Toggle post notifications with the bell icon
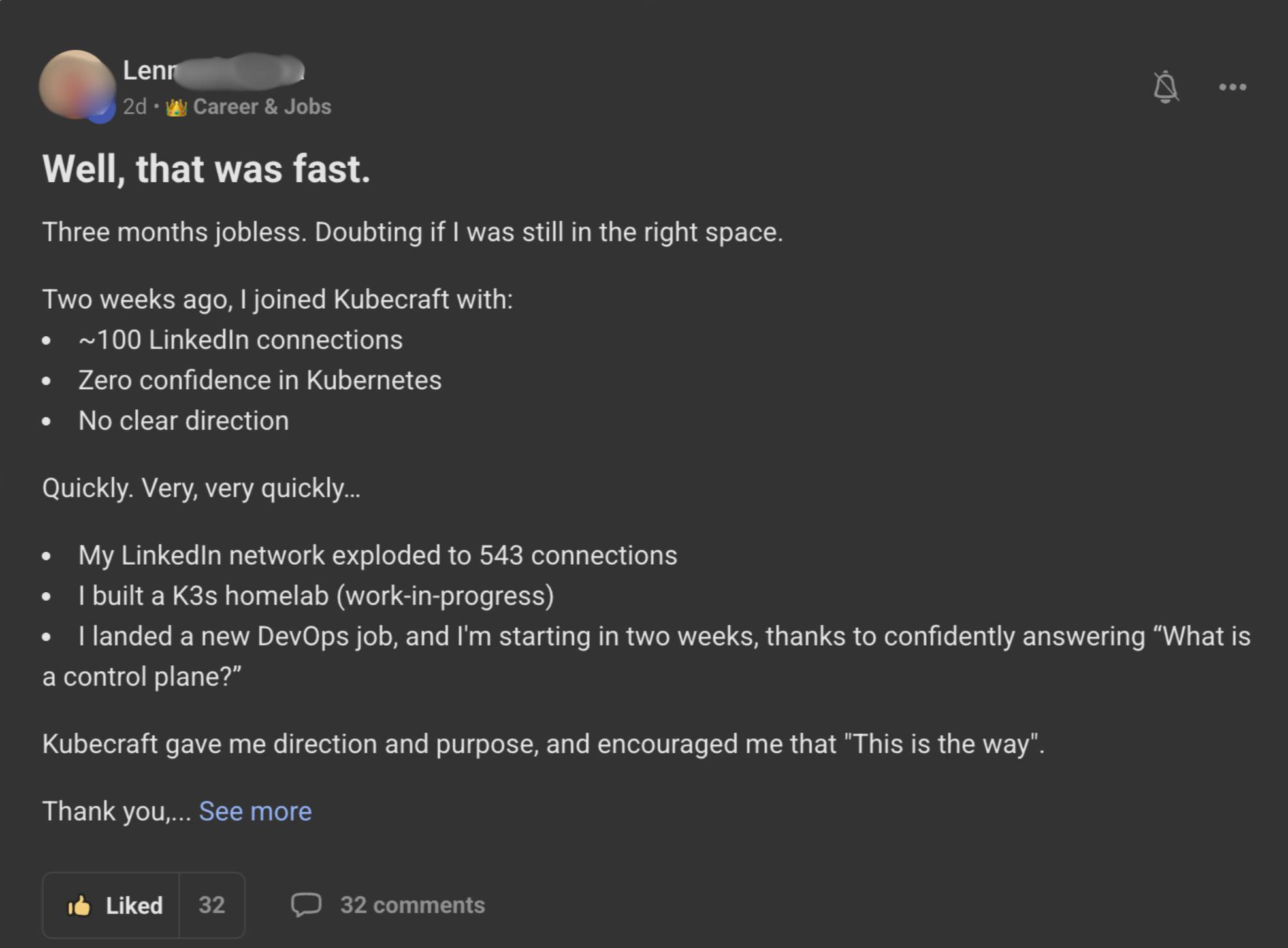The image size is (1288, 948). pyautogui.click(x=1165, y=87)
